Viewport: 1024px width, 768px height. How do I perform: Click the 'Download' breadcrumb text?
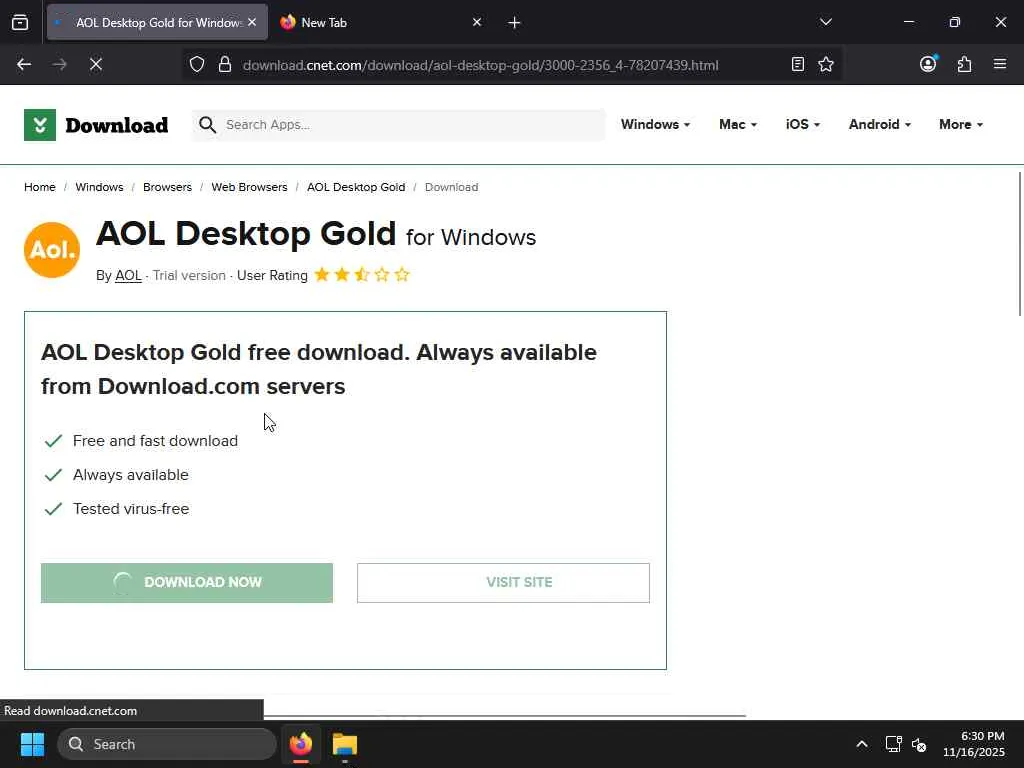[x=451, y=187]
